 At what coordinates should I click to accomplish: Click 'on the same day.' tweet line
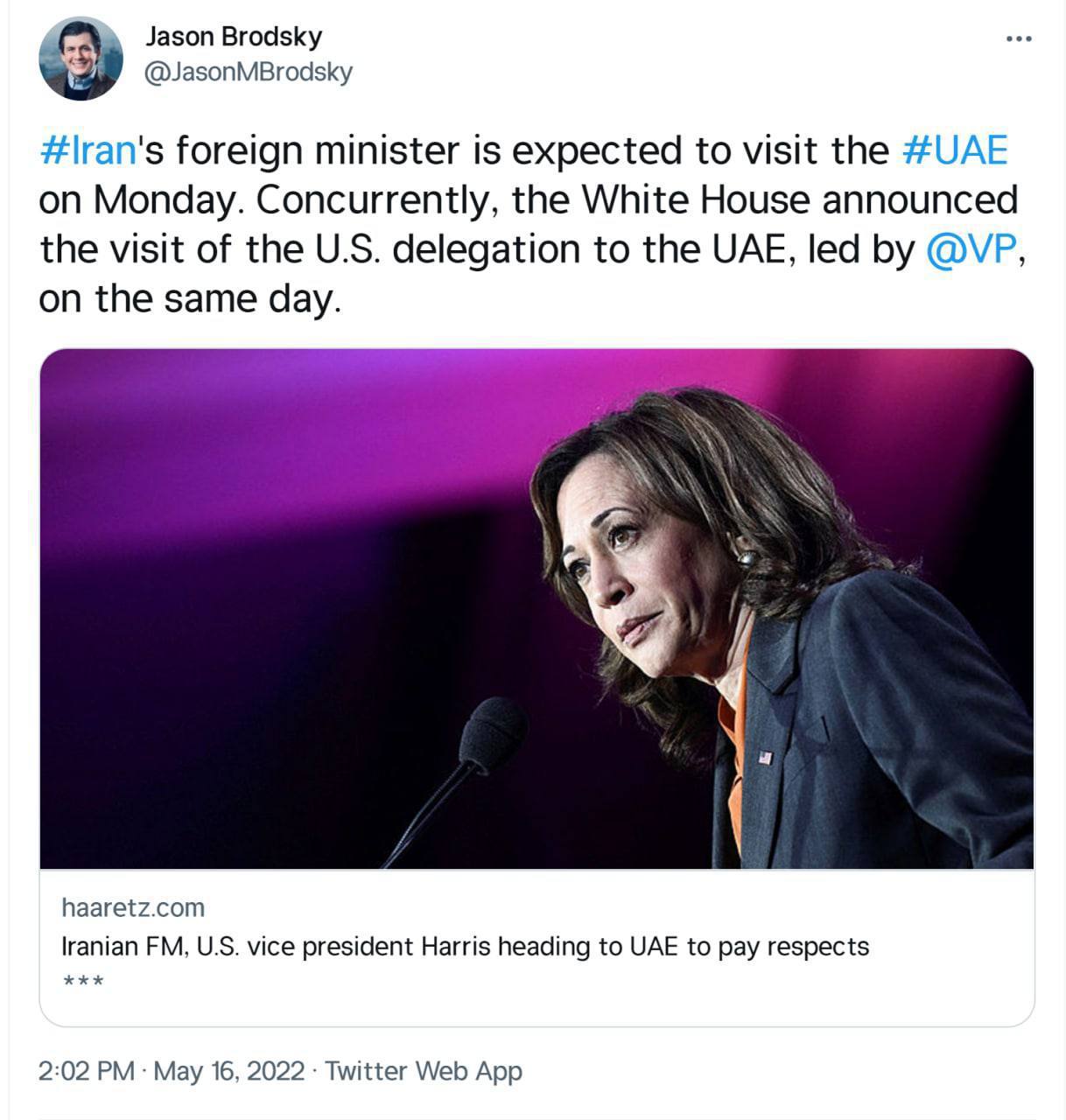(188, 299)
